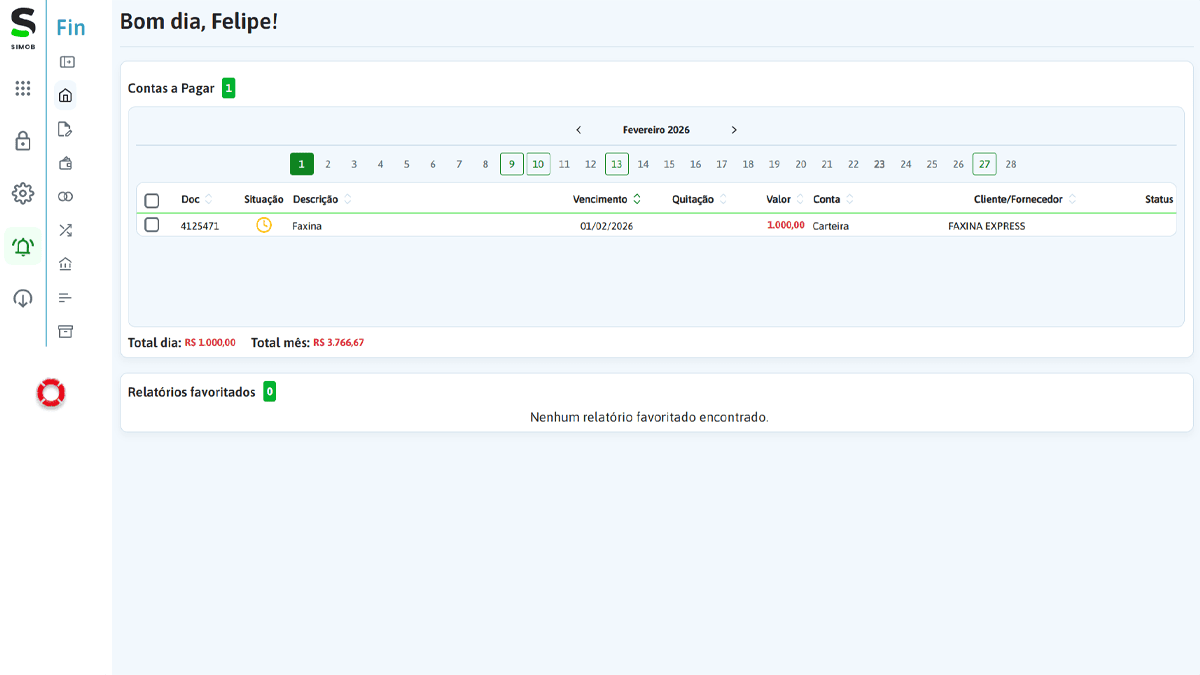Click the SIMOB logo
Viewport: 1200px width, 675px height.
pyautogui.click(x=22, y=27)
